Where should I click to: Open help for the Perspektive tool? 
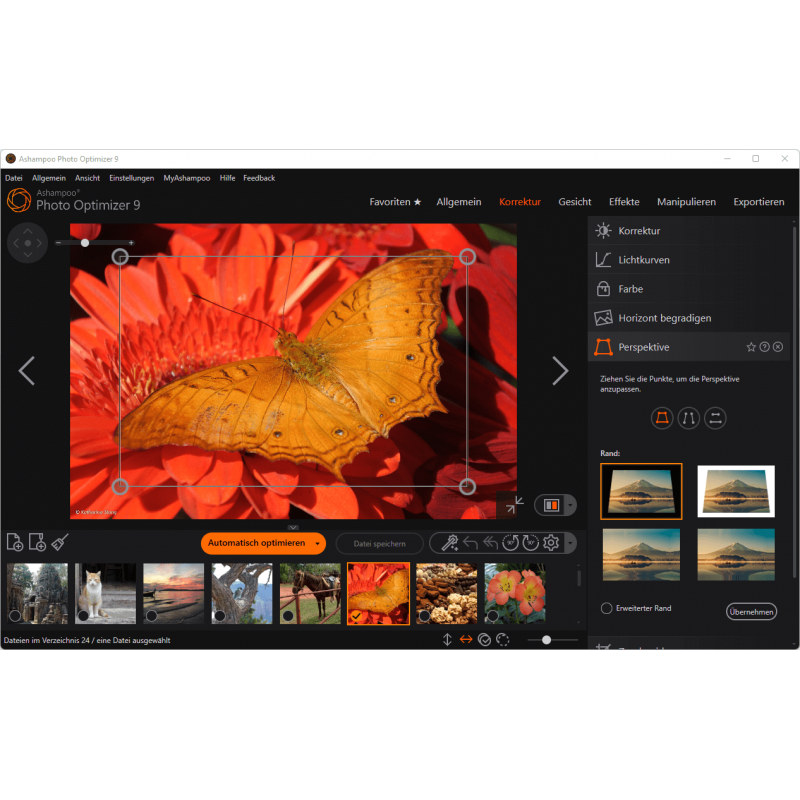coord(764,347)
